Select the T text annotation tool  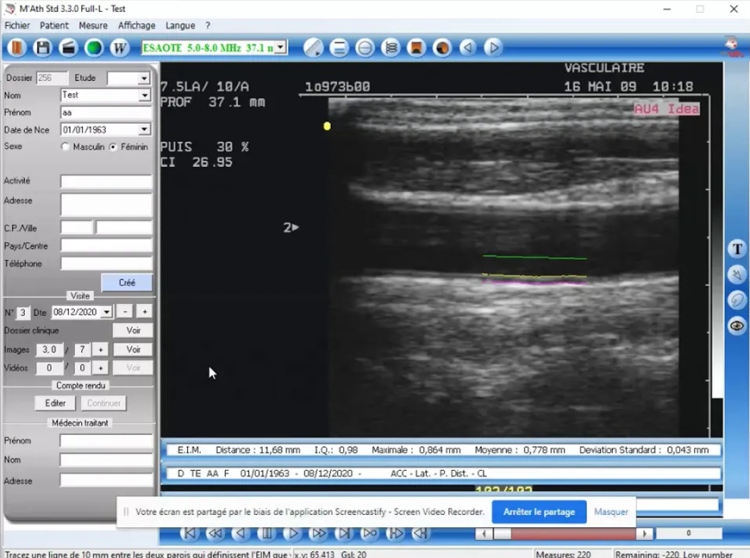[x=737, y=249]
